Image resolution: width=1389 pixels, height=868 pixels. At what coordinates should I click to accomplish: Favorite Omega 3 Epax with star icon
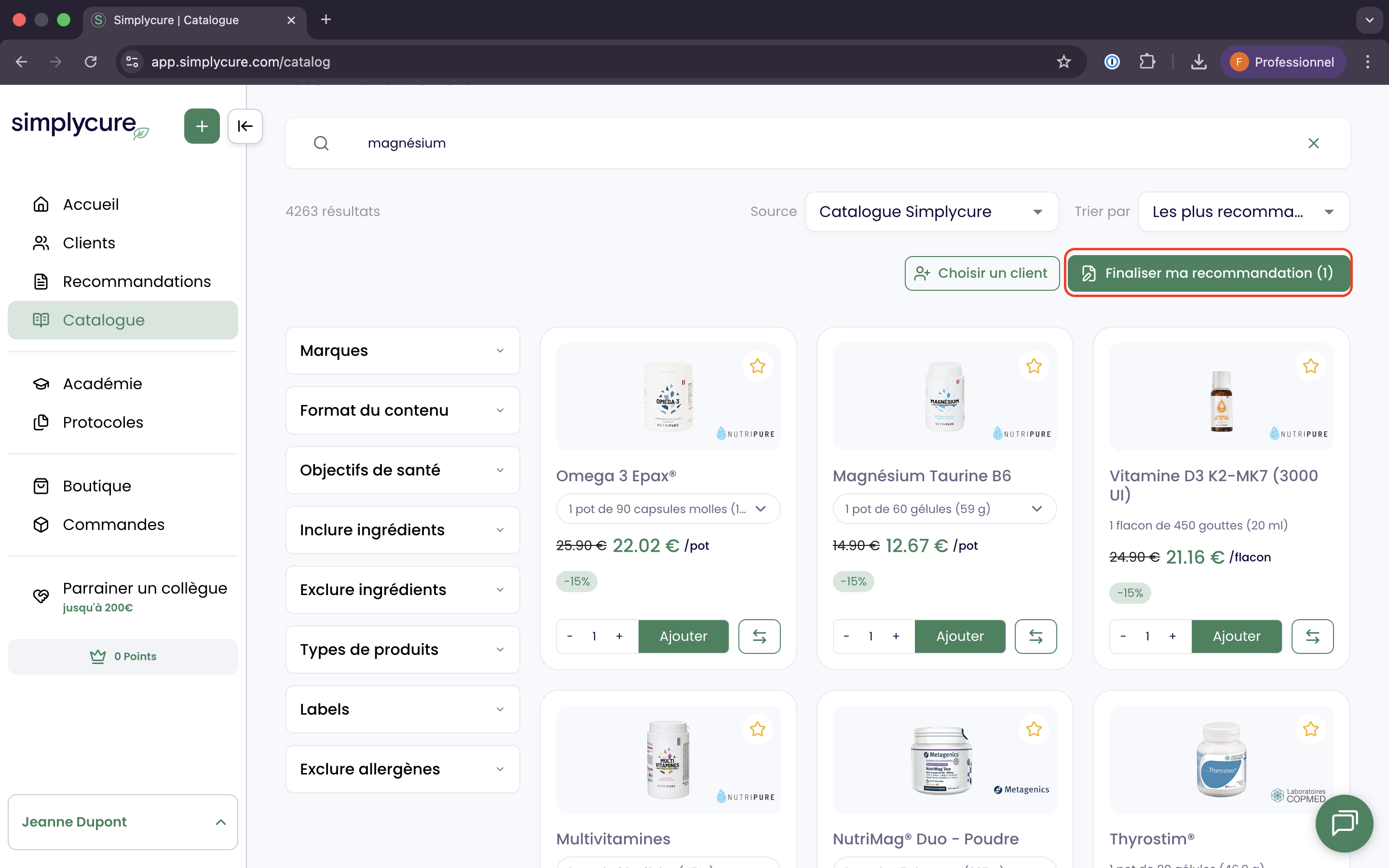[758, 366]
